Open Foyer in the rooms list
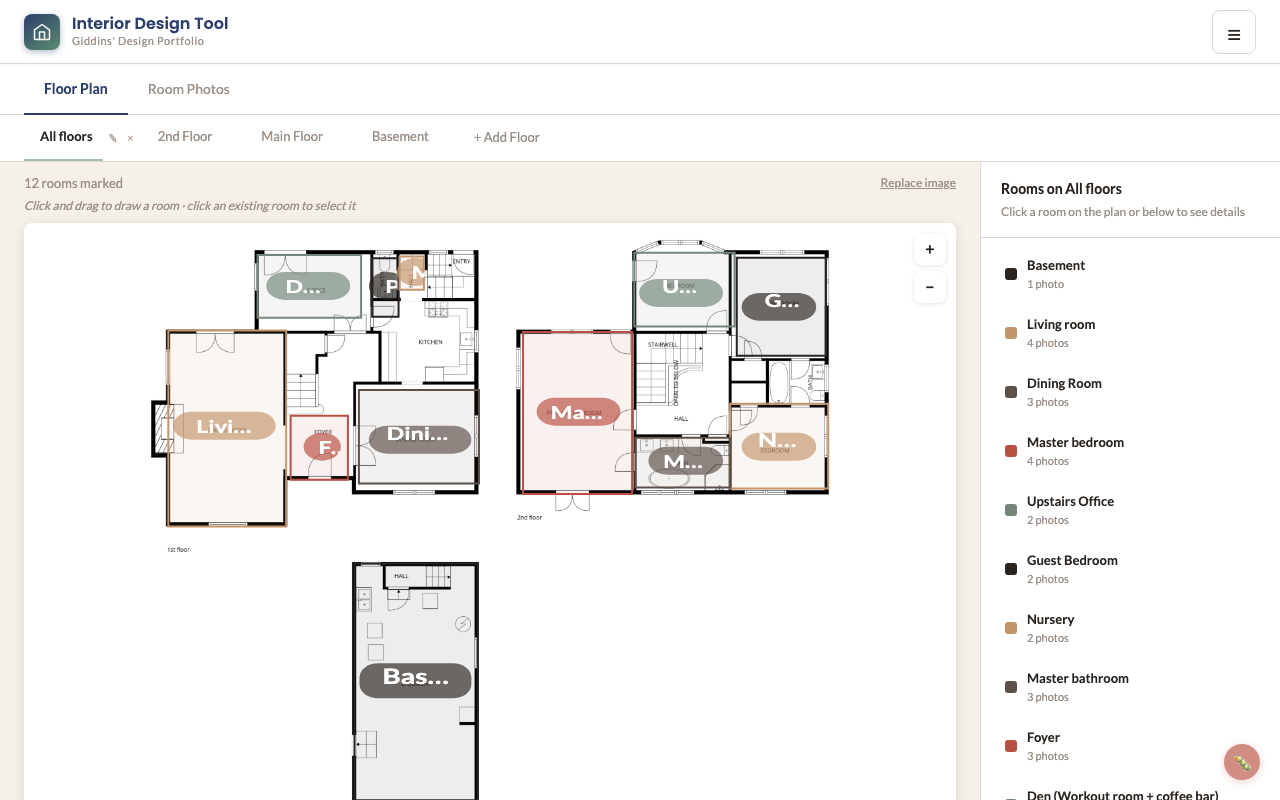The height and width of the screenshot is (800, 1280). 1130,746
